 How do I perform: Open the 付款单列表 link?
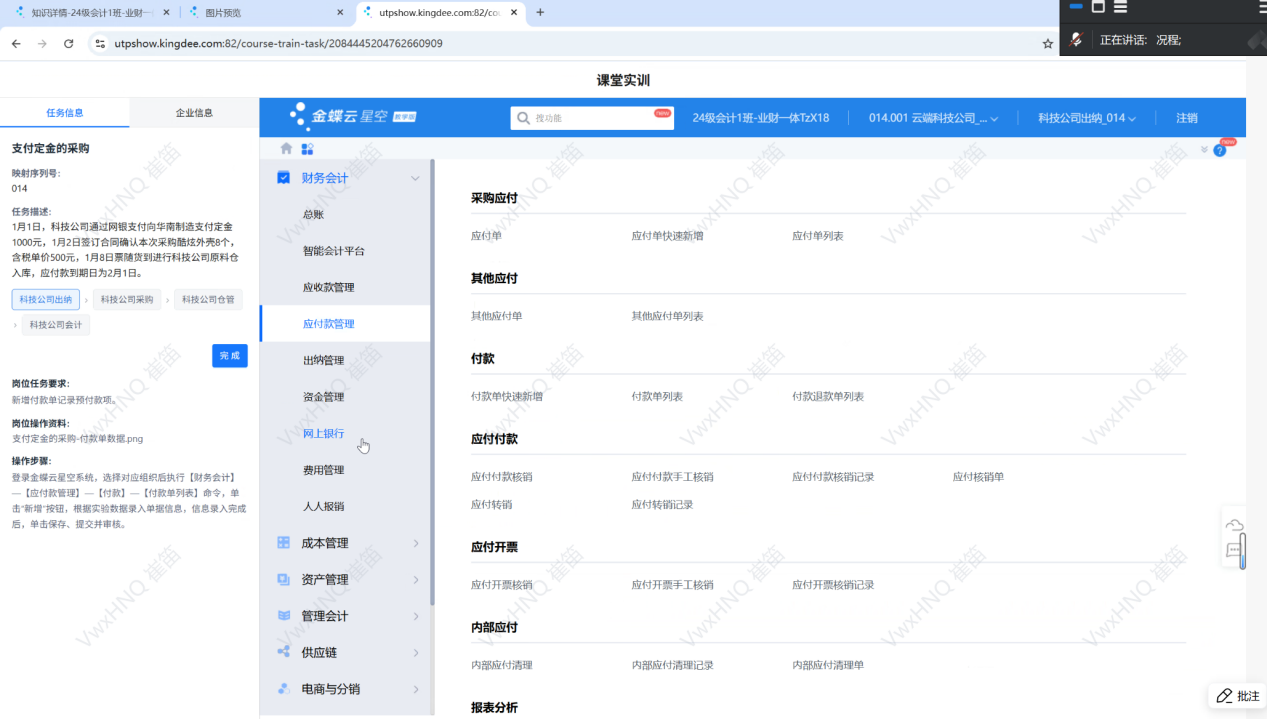[x=657, y=396]
